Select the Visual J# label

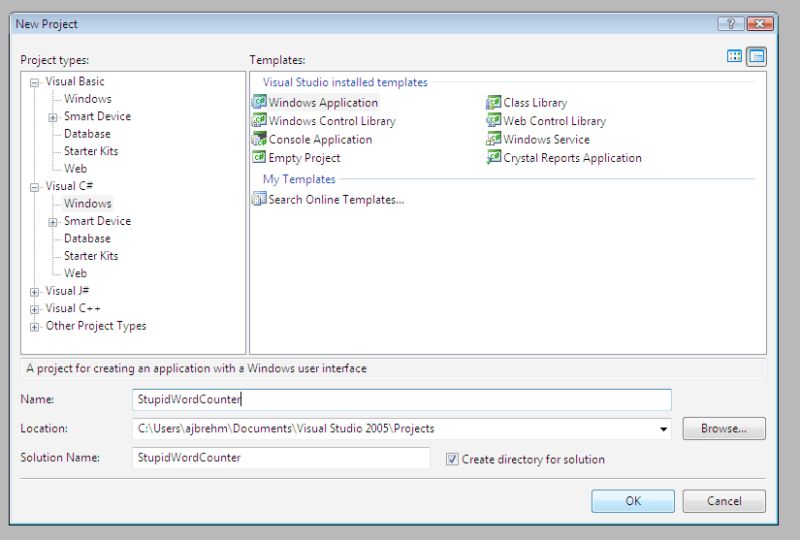tap(67, 290)
